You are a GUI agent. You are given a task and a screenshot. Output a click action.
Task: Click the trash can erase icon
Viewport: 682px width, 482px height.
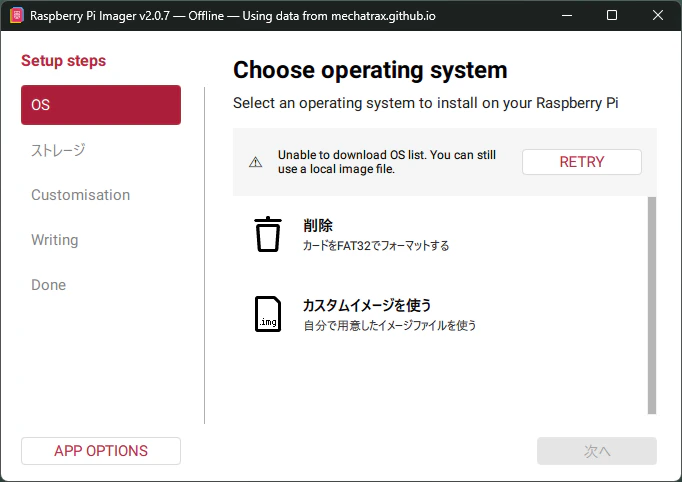tap(267, 234)
